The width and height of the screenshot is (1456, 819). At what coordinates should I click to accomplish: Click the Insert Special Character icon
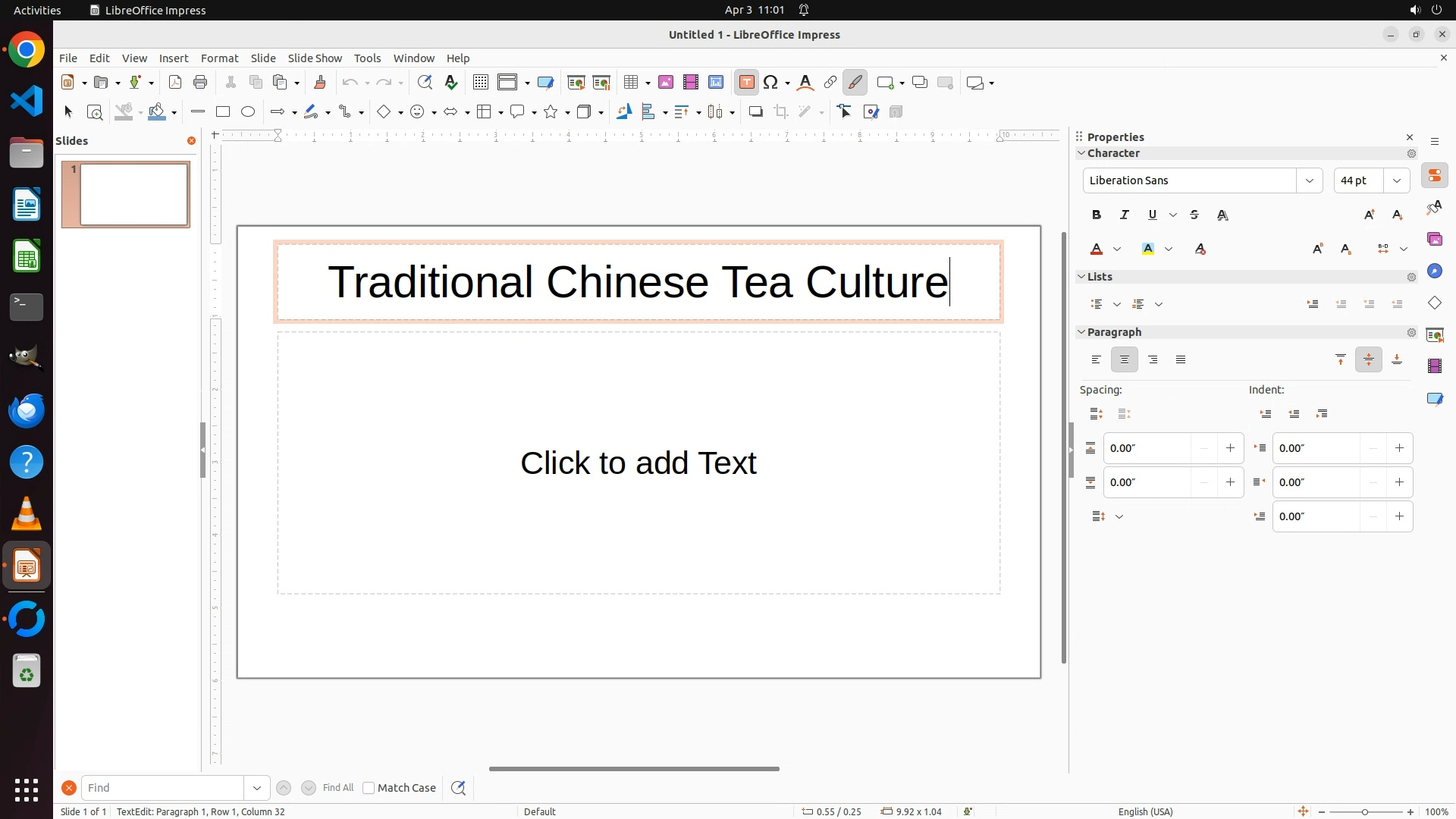771,83
